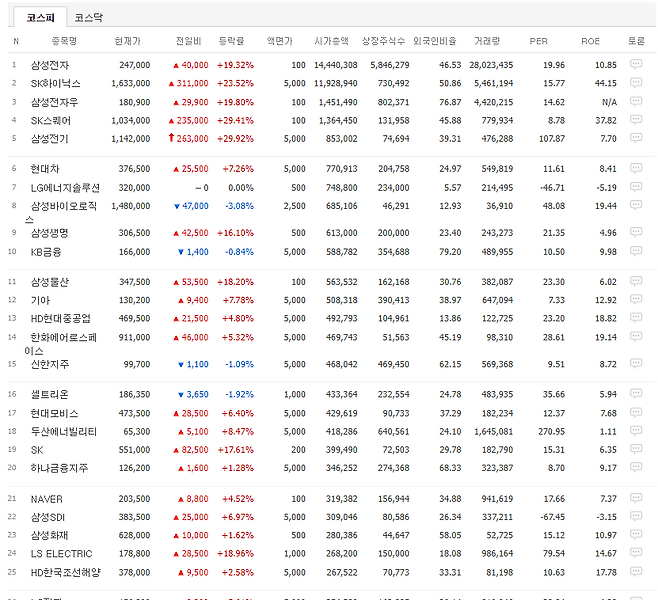658x600 pixels.
Task: Click the 시가총액 column header
Action: point(332,41)
